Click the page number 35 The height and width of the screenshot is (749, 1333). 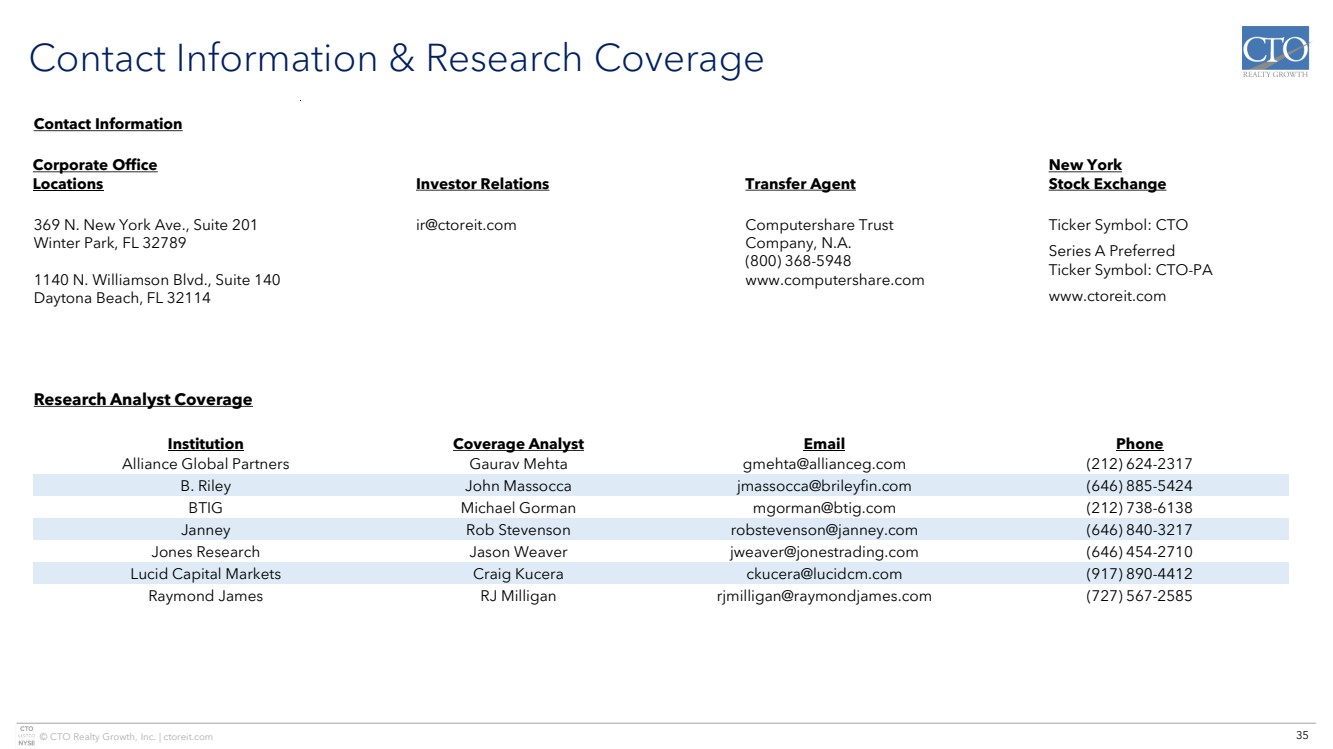pos(1302,736)
